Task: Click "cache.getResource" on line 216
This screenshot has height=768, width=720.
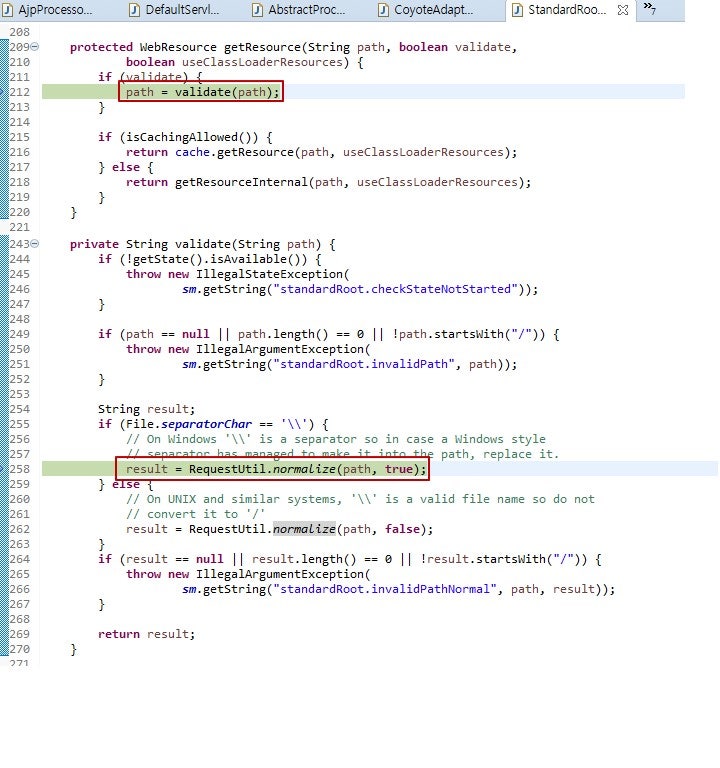Action: click(234, 152)
